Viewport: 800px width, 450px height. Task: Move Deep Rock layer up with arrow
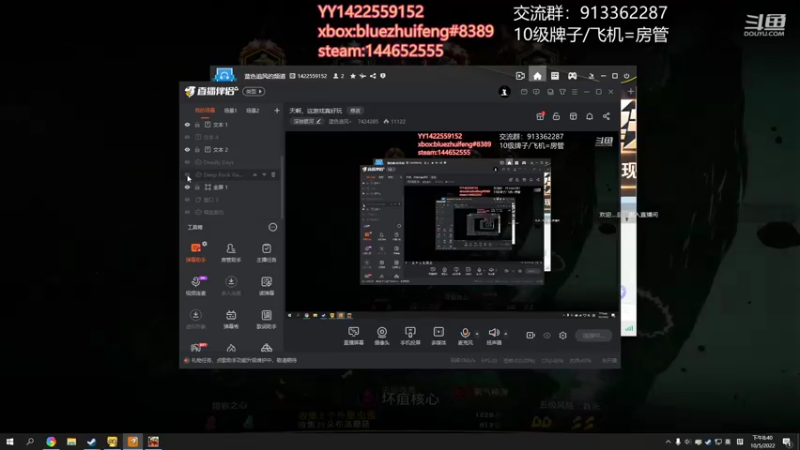tap(255, 174)
